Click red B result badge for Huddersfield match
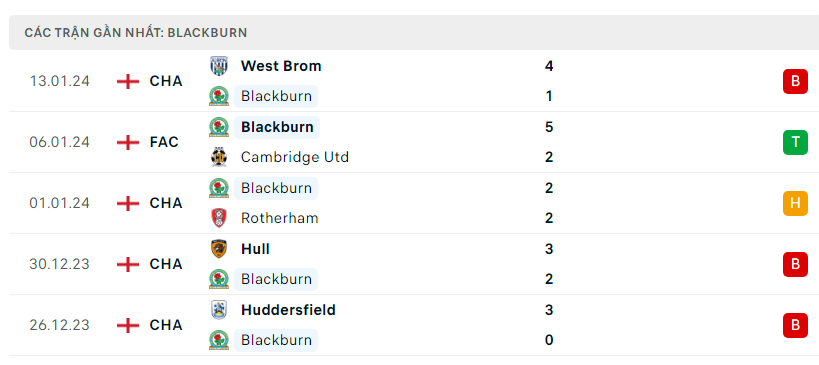This screenshot has height=365, width=819. click(795, 325)
